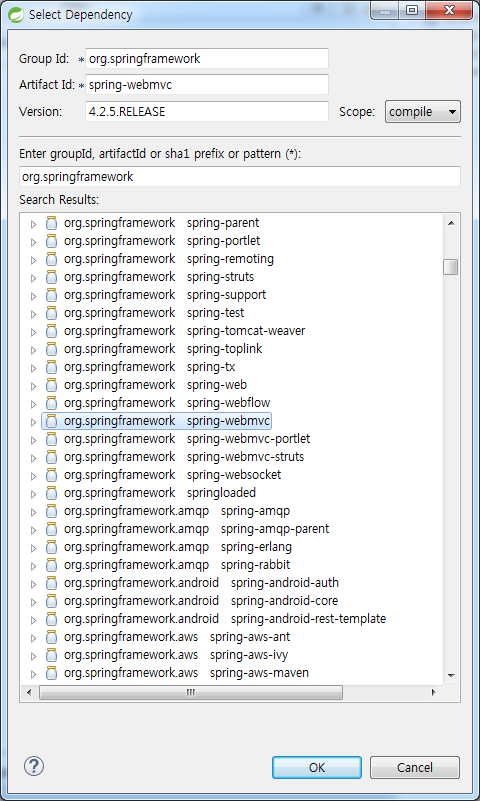
Task: Click the jar icon beside spring-erlang
Action: pos(51,547)
